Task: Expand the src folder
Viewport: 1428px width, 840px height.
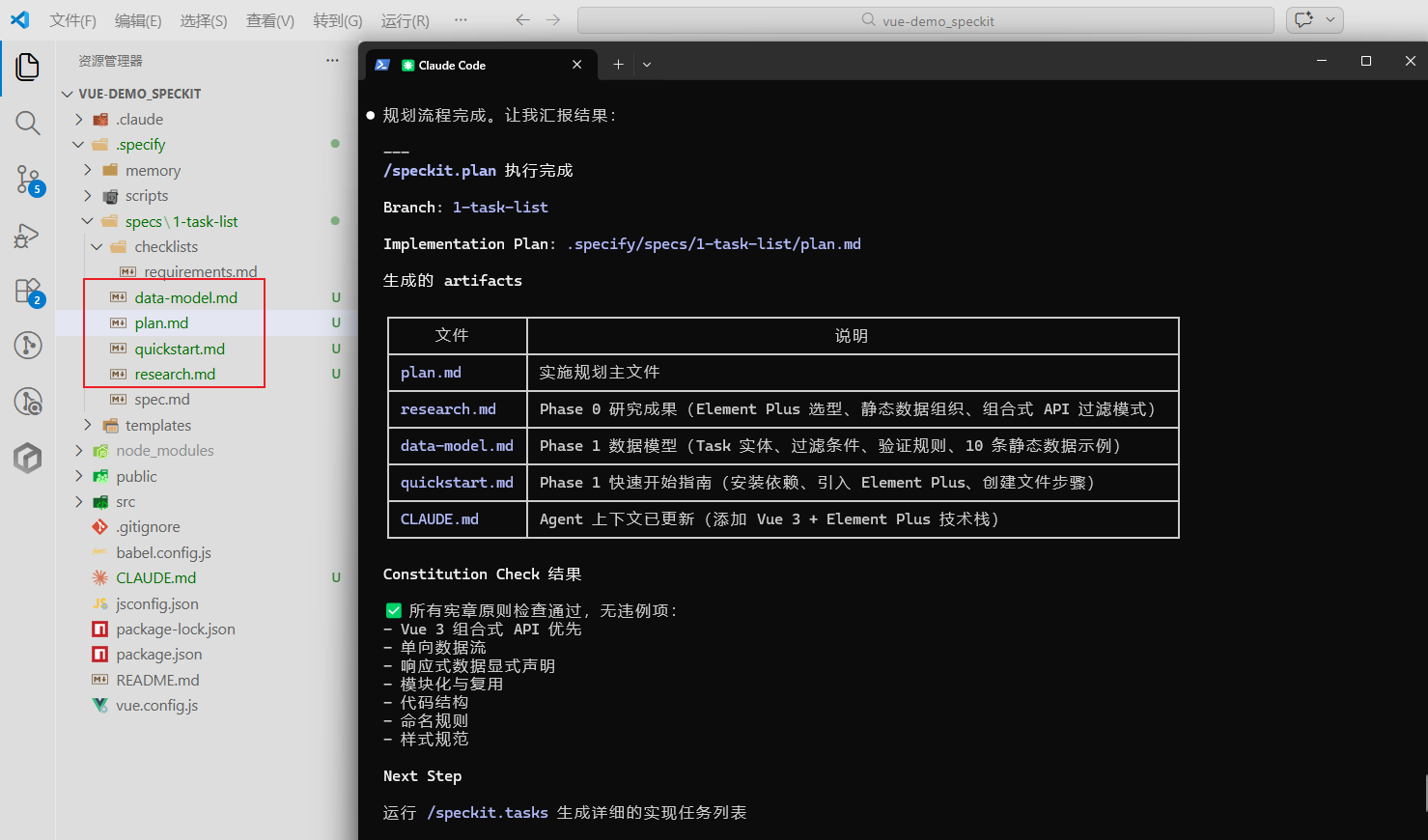Action: pyautogui.click(x=79, y=502)
